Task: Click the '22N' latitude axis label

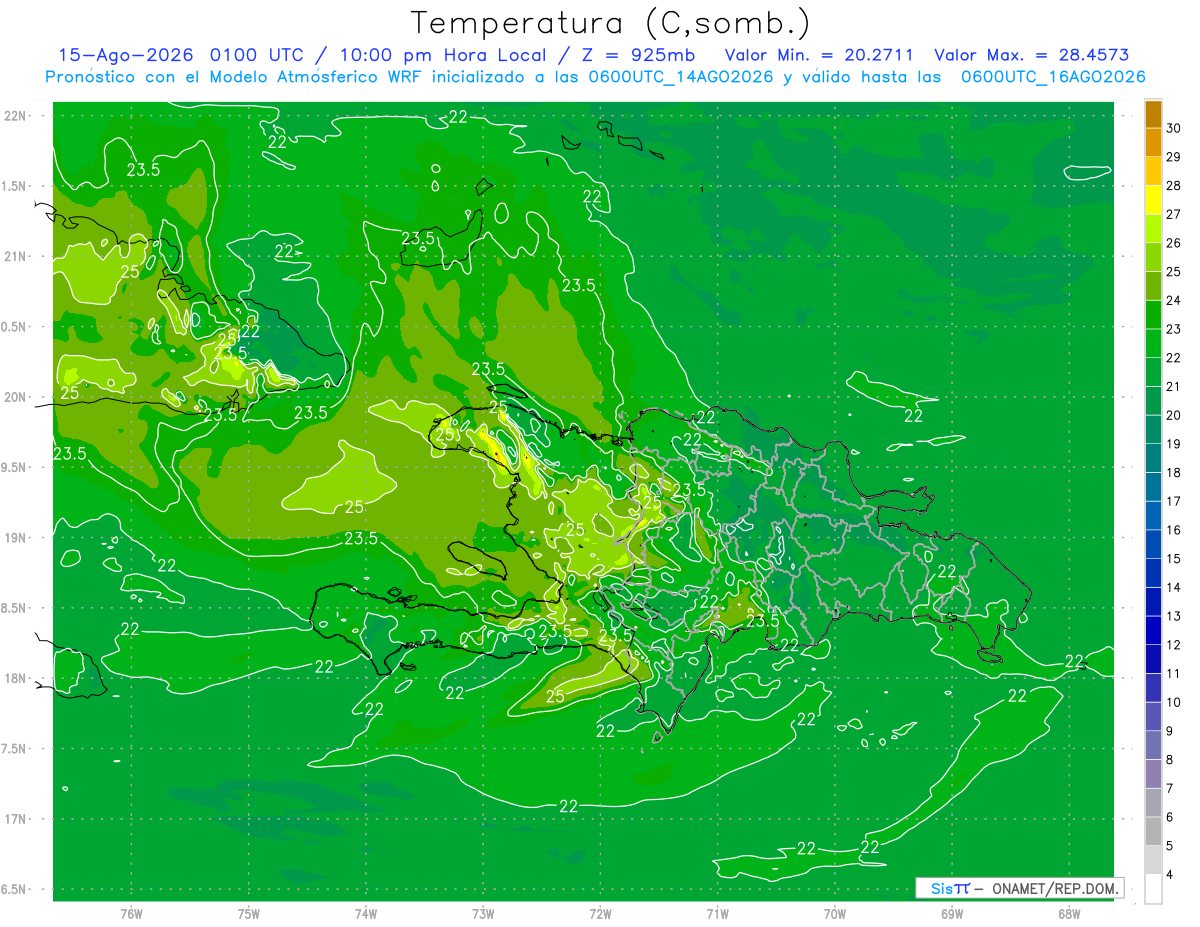Action: point(16,115)
